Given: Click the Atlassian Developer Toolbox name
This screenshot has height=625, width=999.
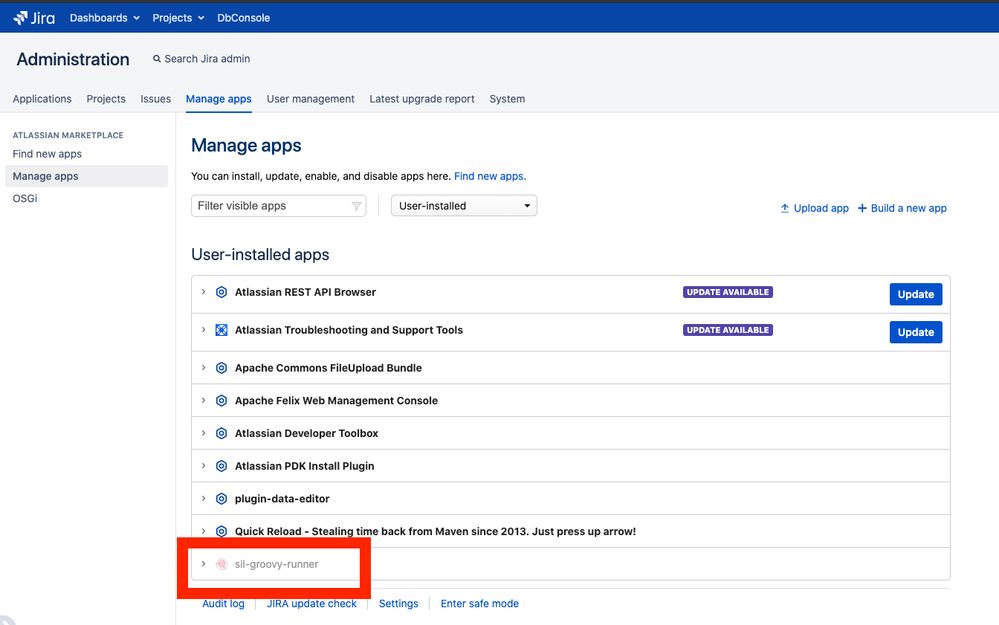Looking at the screenshot, I should 306,433.
